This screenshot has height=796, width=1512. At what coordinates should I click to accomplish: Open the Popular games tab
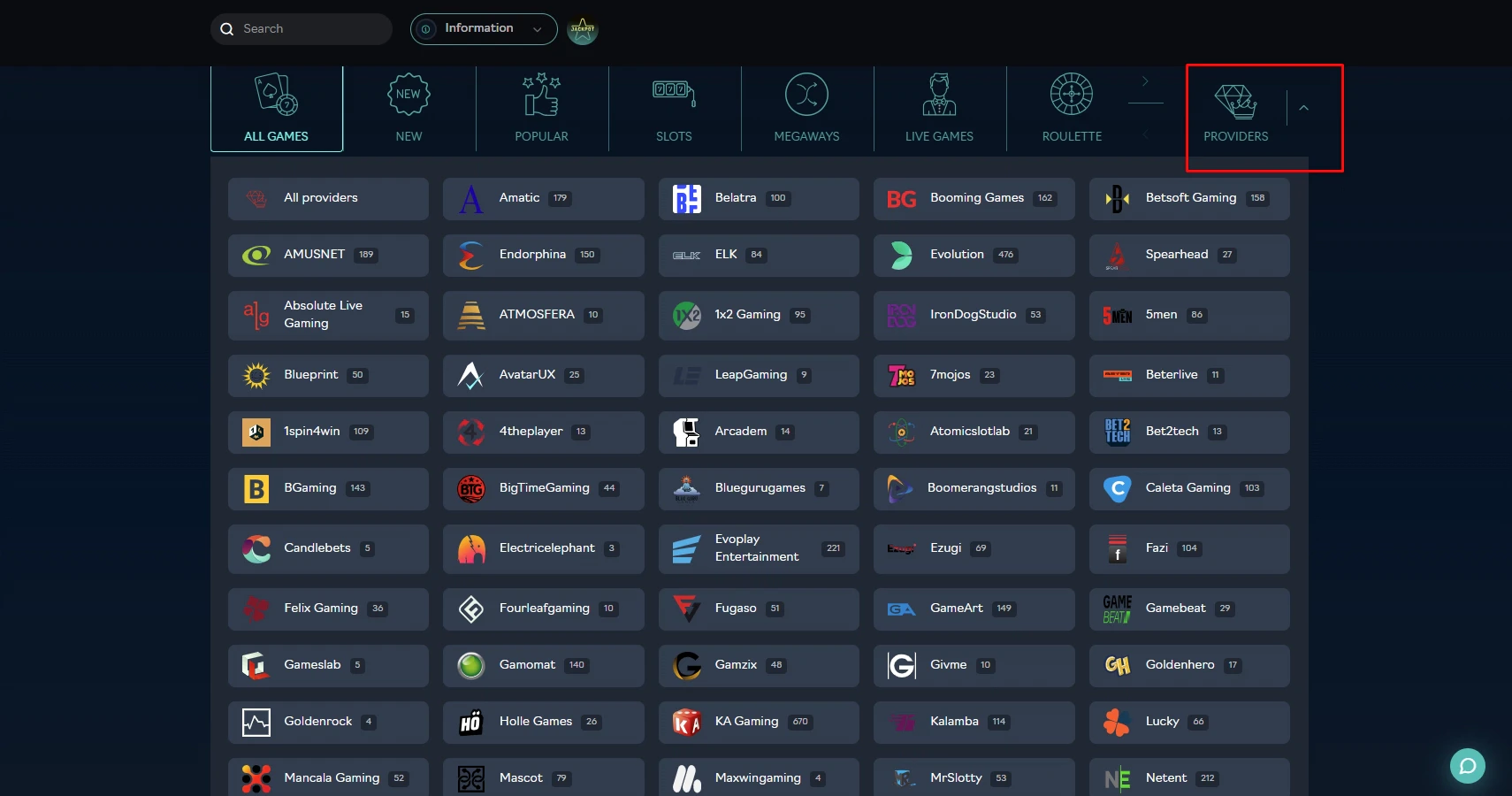[542, 109]
